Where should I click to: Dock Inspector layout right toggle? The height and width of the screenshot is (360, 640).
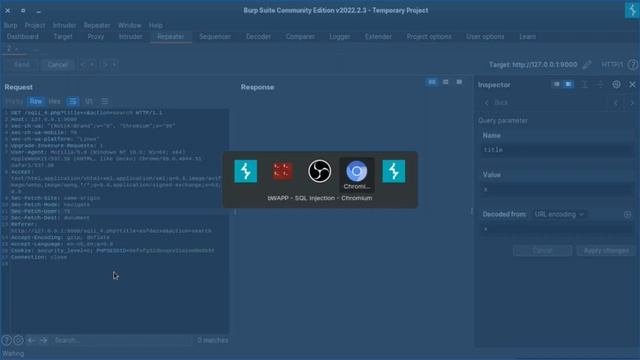(x=568, y=84)
